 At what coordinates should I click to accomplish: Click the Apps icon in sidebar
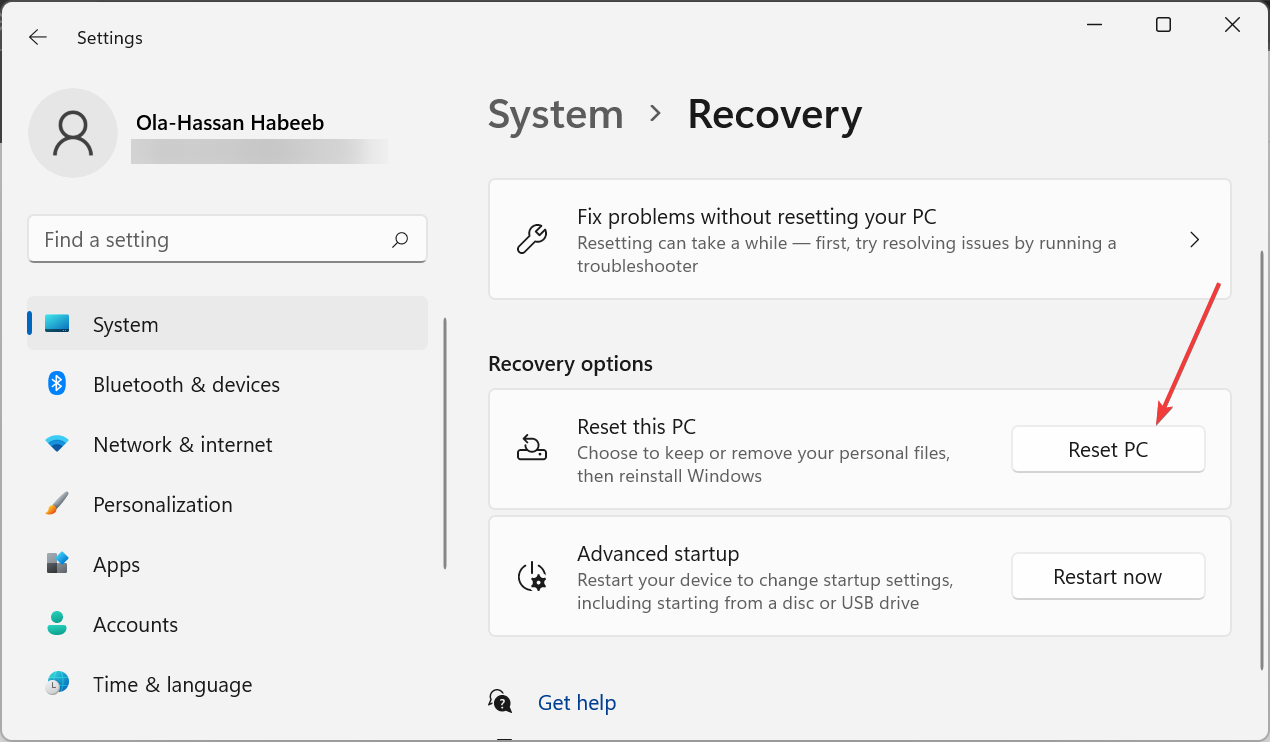click(x=57, y=564)
